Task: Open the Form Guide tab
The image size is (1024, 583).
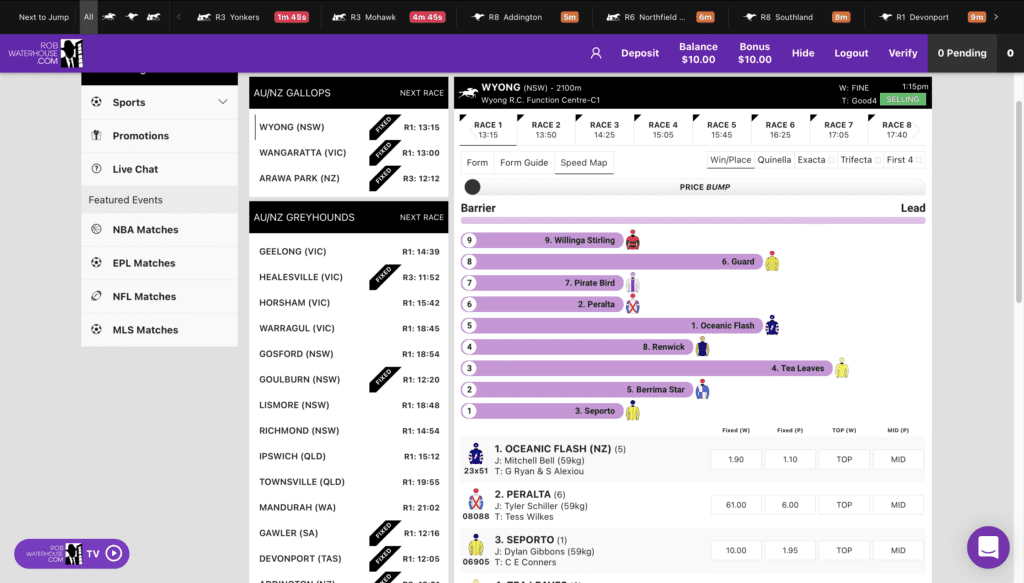Action: click(524, 163)
